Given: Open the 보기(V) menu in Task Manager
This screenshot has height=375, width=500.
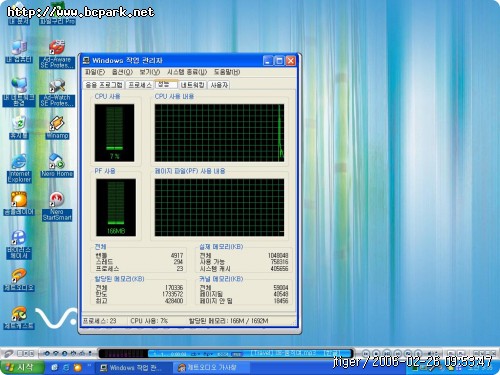Looking at the screenshot, I should tap(150, 72).
